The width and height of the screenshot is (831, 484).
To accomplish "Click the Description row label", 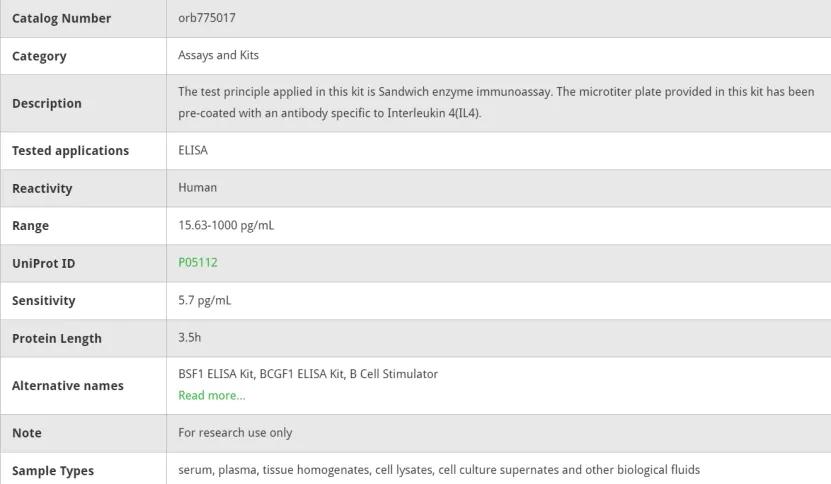I will click(x=47, y=103).
